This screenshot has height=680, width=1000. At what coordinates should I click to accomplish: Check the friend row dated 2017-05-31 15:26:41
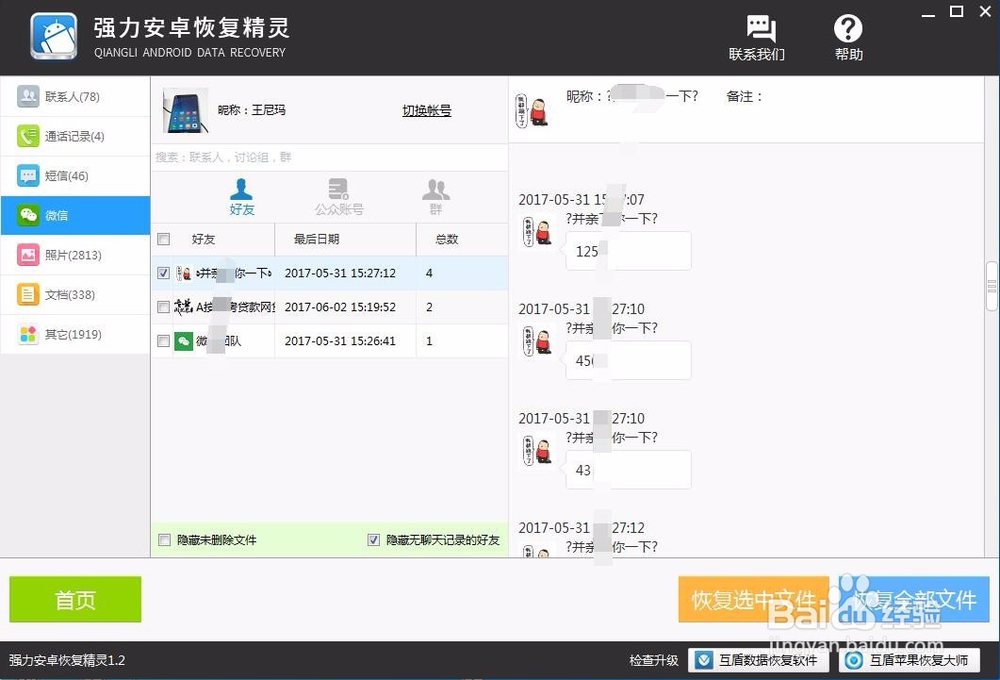coord(163,341)
